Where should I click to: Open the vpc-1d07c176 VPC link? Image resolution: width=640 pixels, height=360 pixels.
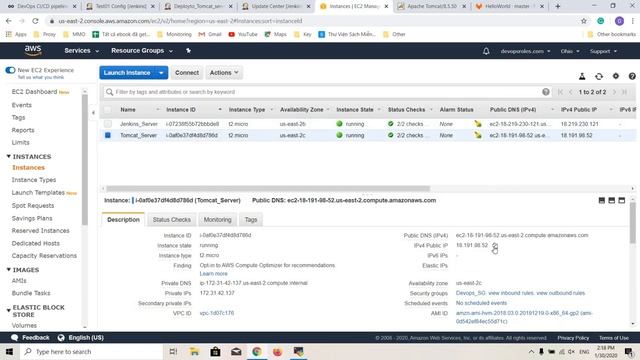click(217, 313)
